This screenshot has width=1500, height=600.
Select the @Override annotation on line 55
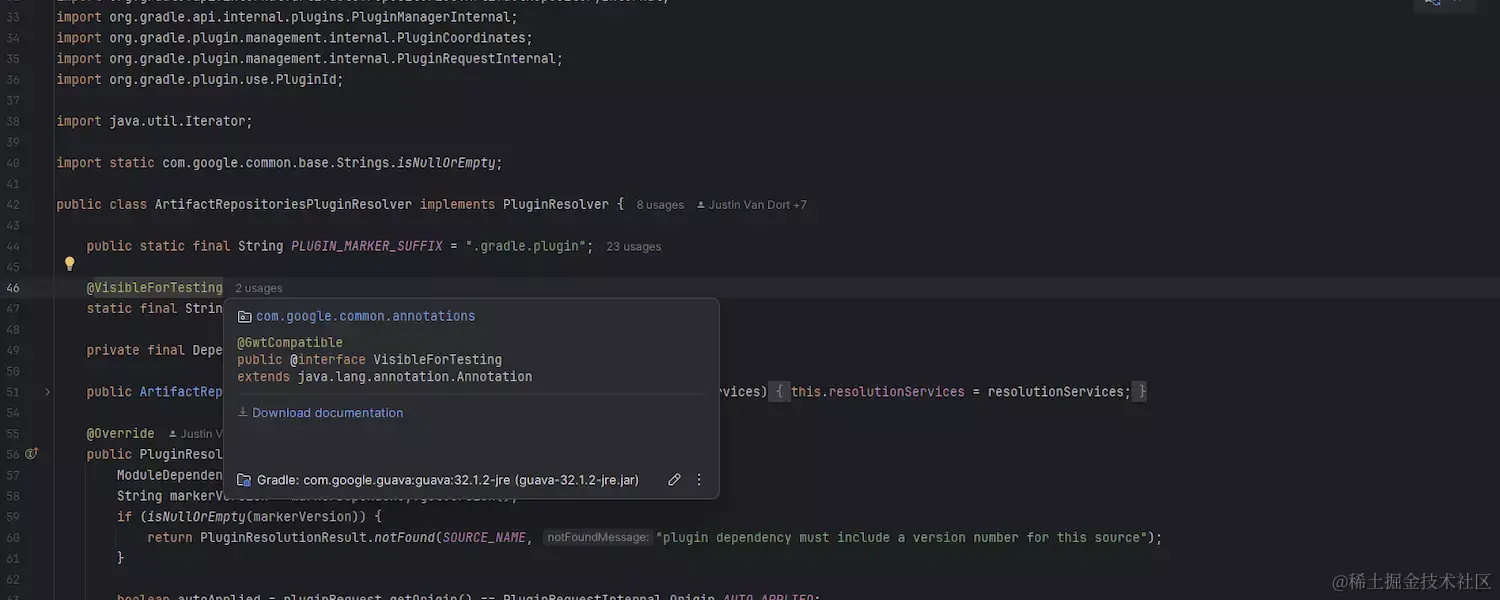pyautogui.click(x=120, y=433)
